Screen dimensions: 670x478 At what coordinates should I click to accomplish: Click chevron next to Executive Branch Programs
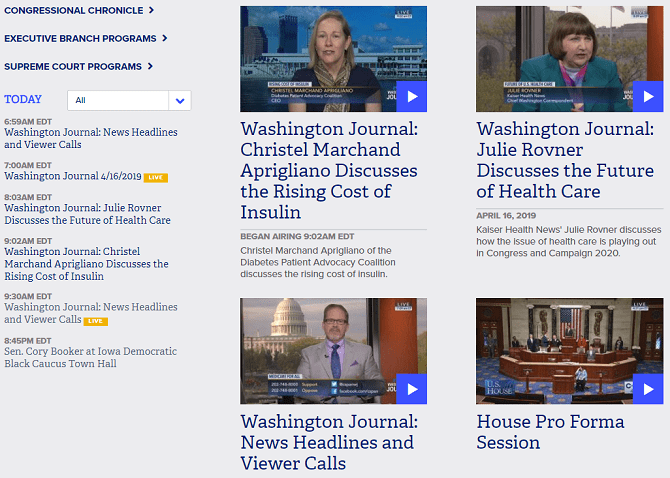coord(165,38)
